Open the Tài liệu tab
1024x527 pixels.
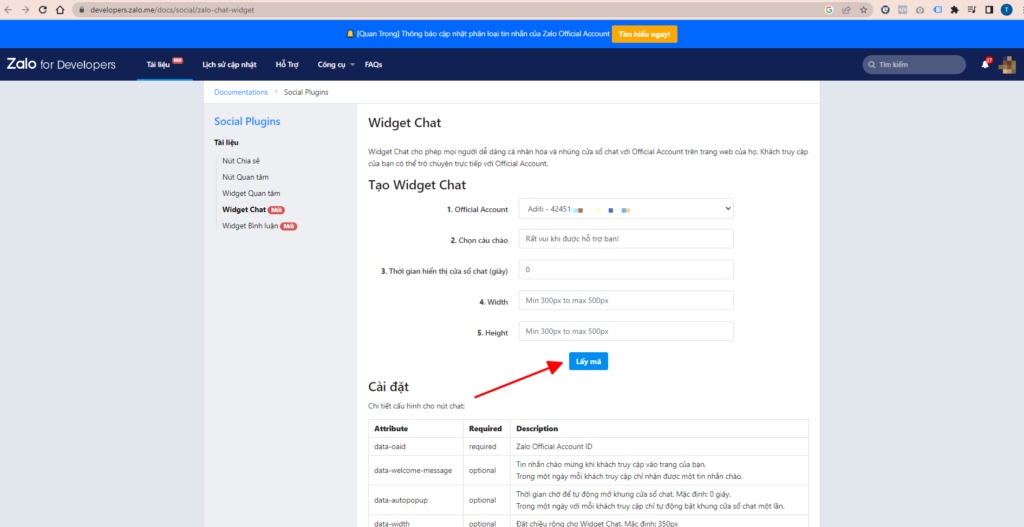(160, 65)
